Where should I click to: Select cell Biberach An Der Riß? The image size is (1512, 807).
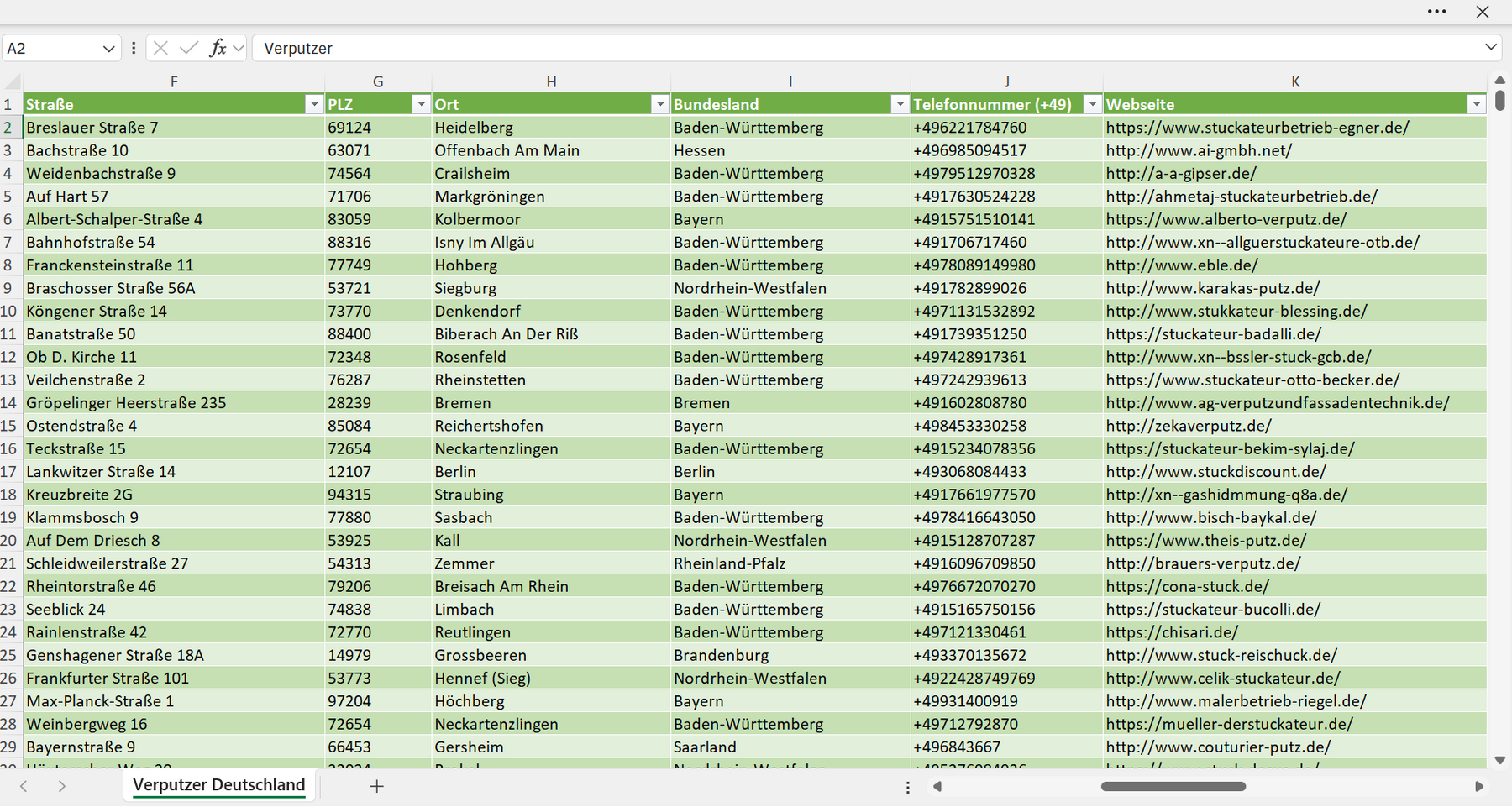[x=551, y=334]
